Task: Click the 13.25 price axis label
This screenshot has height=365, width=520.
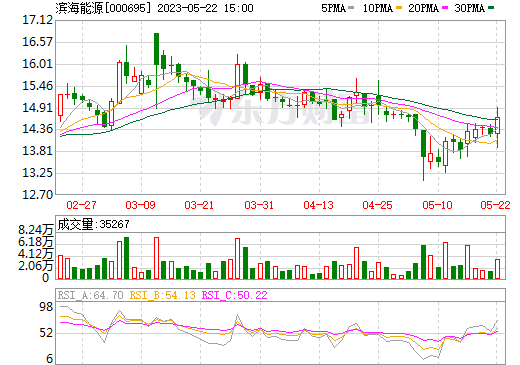Action: pyautogui.click(x=37, y=173)
